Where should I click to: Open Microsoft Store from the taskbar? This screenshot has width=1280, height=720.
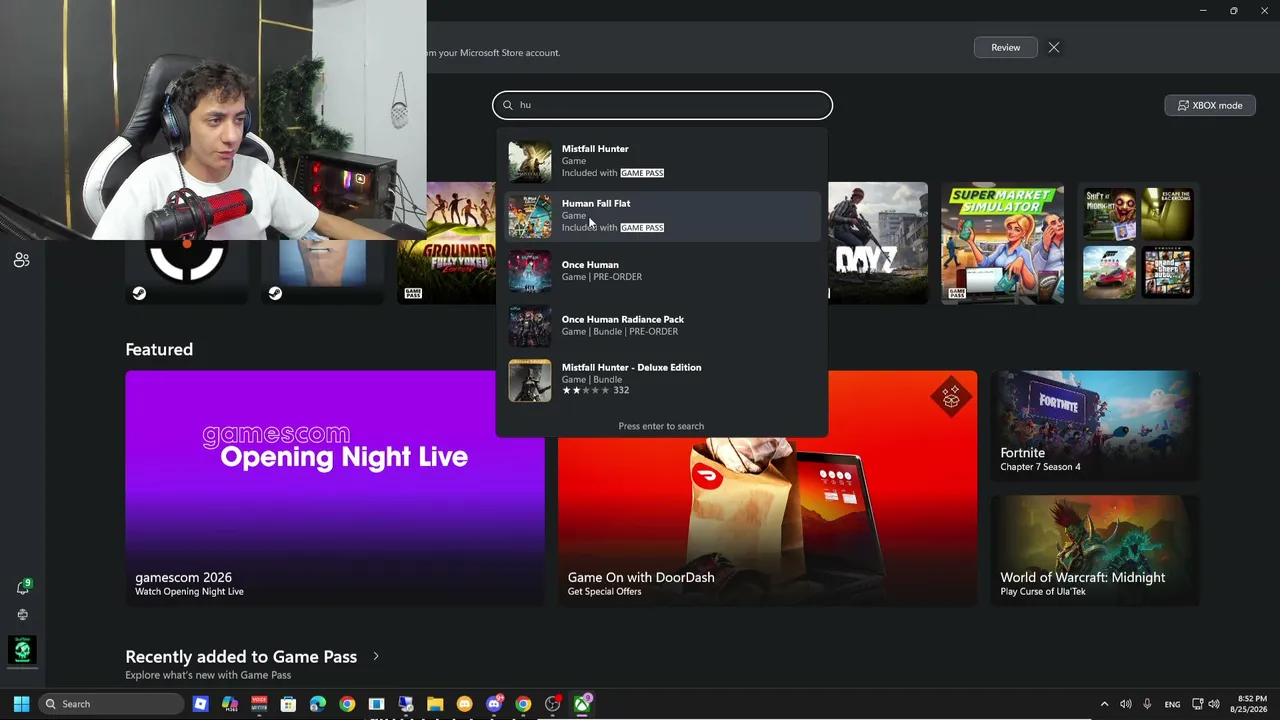288,704
